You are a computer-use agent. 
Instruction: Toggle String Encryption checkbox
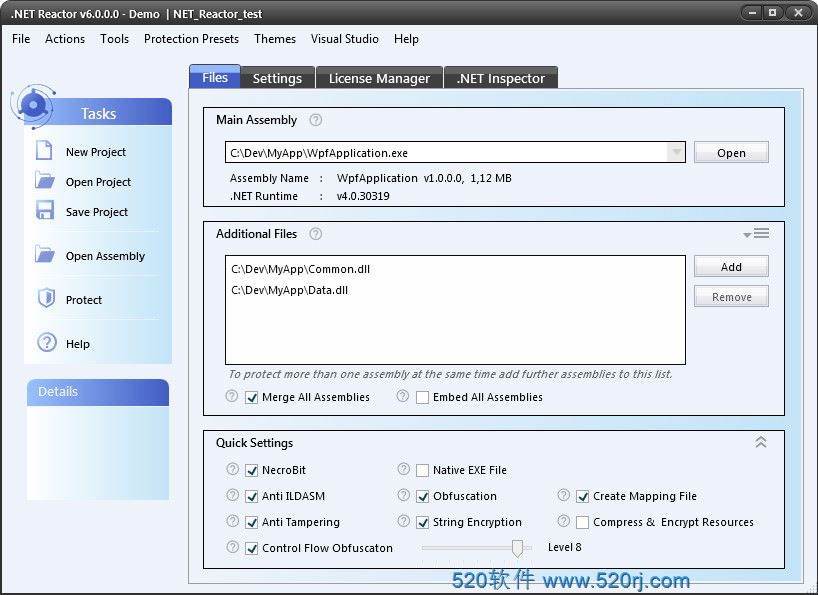pos(422,523)
